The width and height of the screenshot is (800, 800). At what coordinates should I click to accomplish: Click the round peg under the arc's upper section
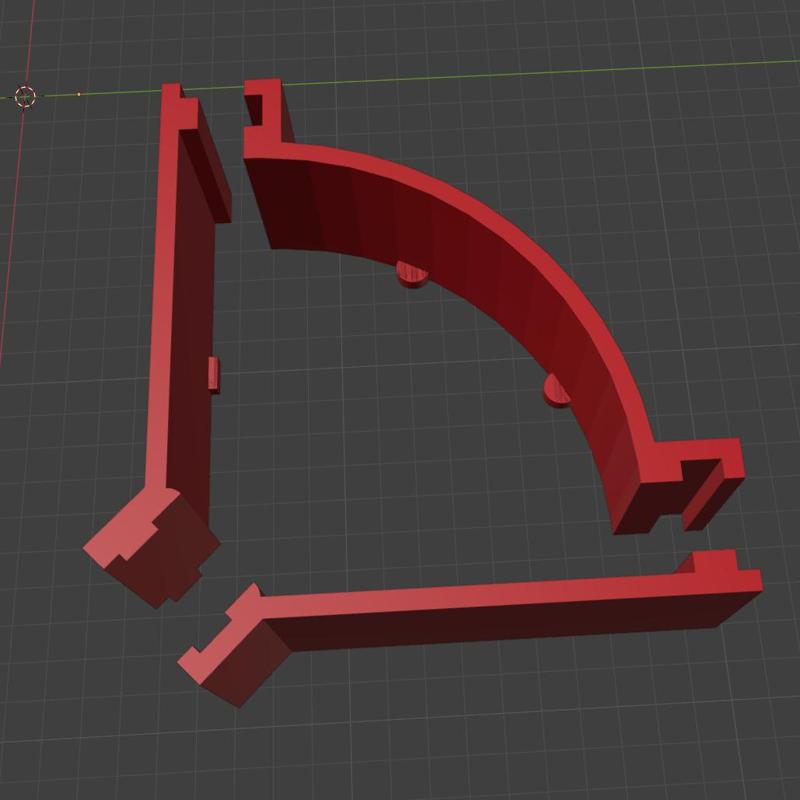coord(413,274)
